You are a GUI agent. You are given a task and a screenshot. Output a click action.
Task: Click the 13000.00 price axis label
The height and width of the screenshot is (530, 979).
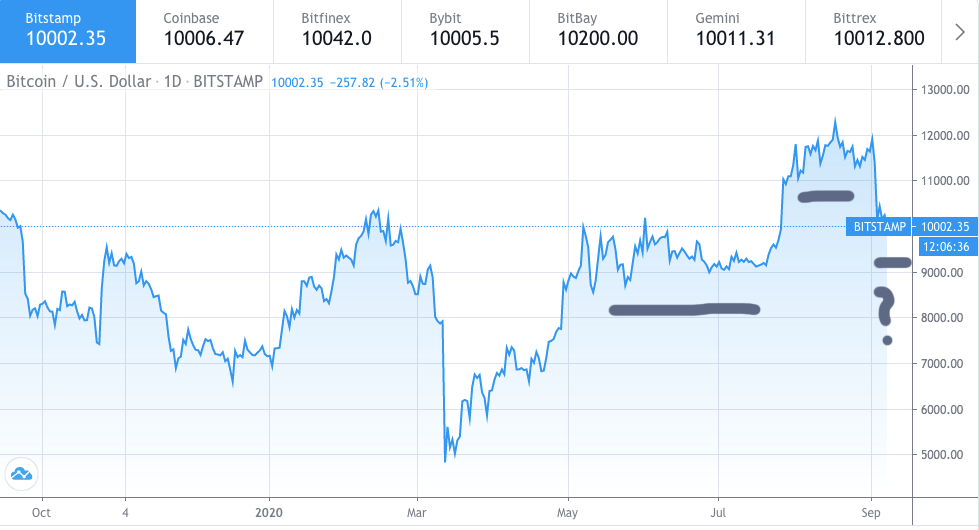pos(942,90)
